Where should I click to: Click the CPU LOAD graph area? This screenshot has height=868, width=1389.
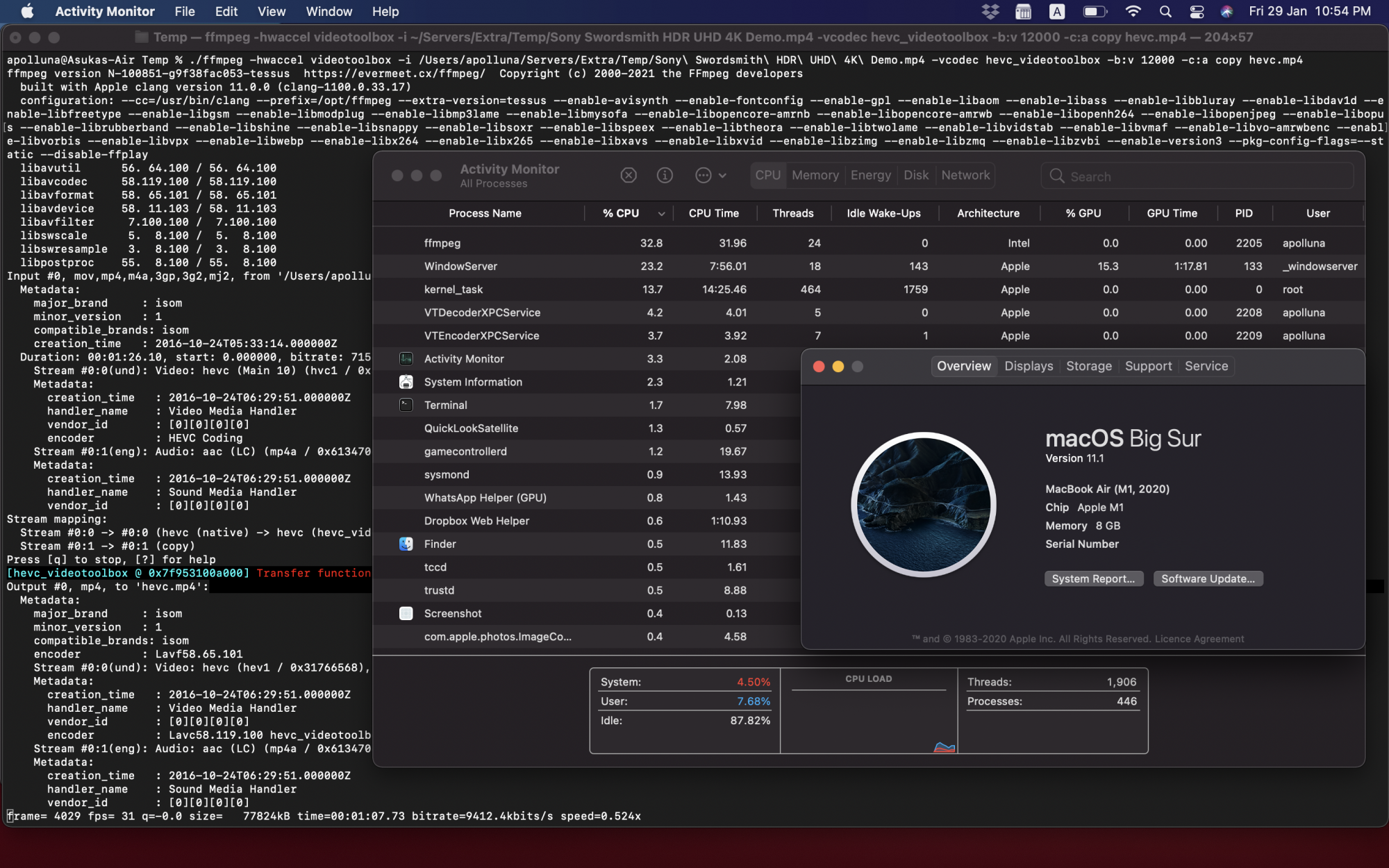coord(869,711)
